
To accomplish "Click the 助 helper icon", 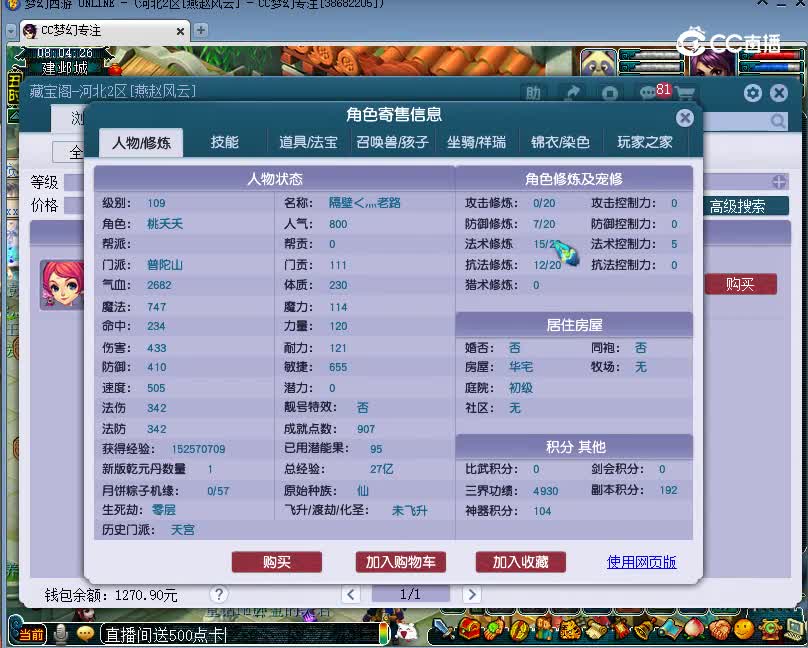I will [533, 93].
